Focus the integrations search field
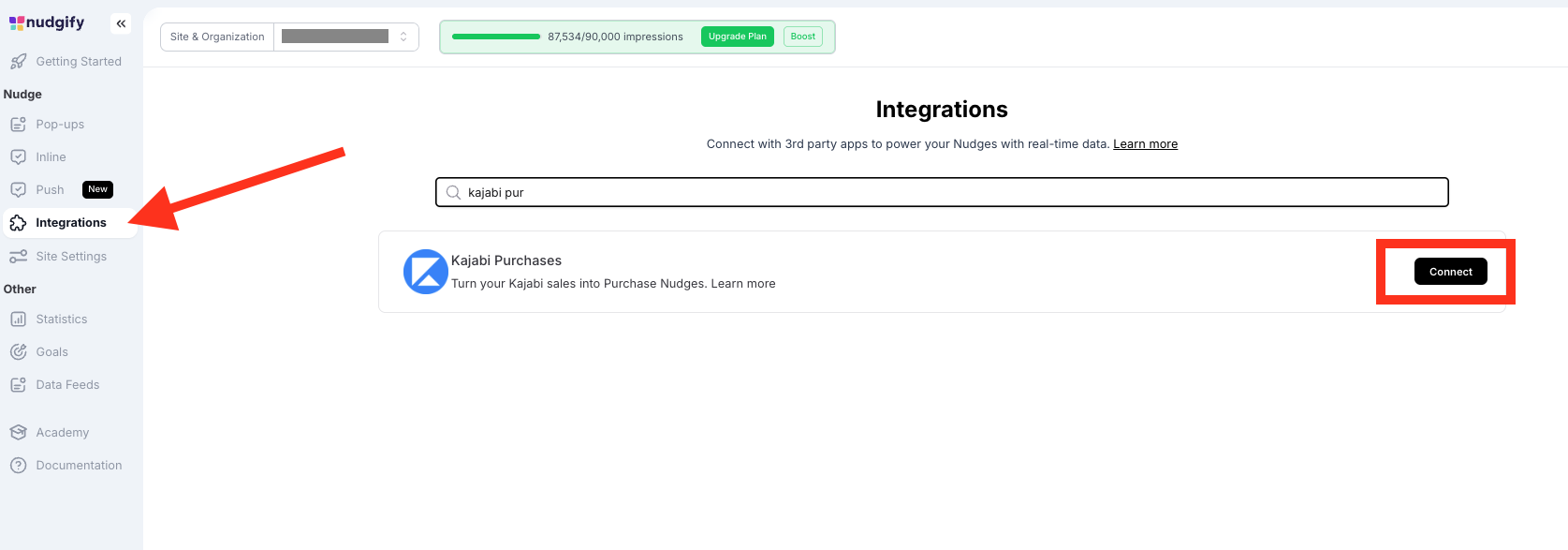The image size is (1568, 550). (x=942, y=192)
